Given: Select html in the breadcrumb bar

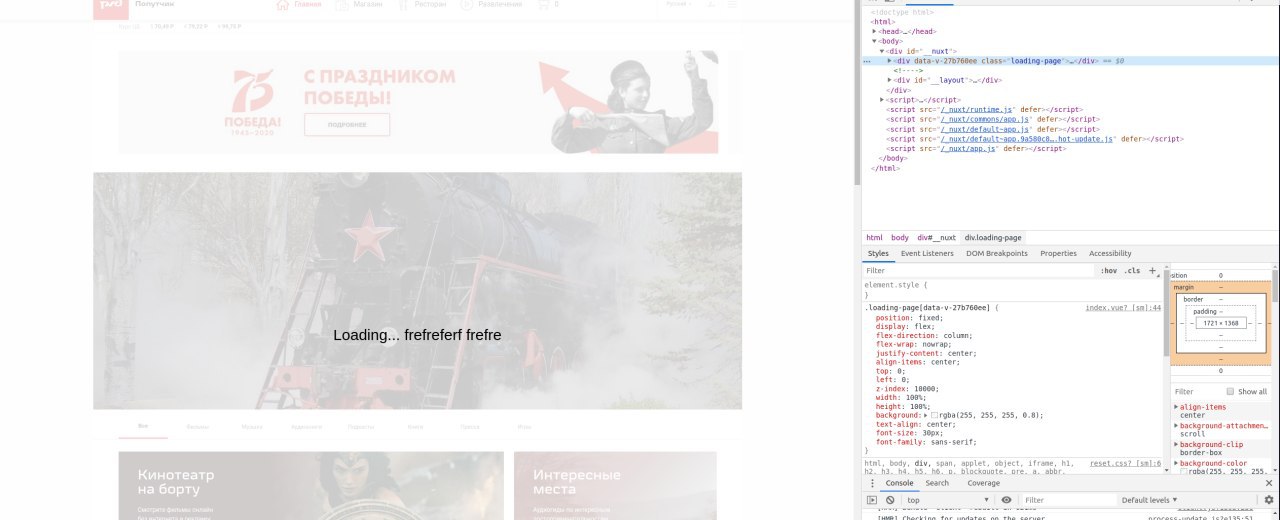Looking at the screenshot, I should click(874, 238).
